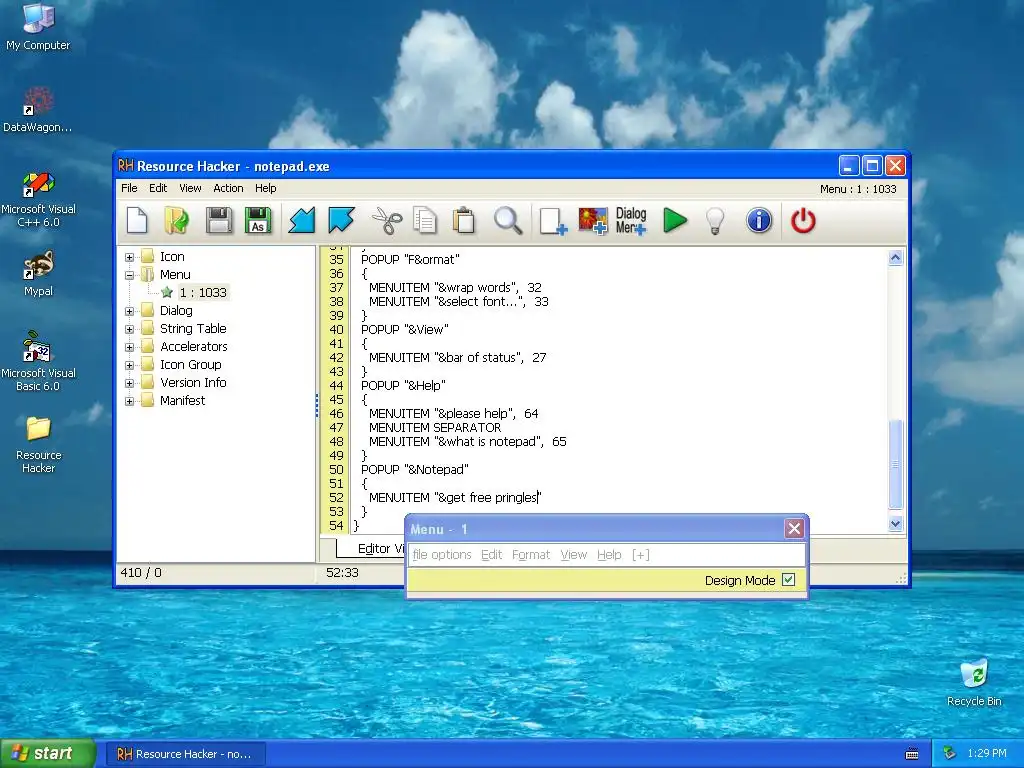Screen dimensions: 1024x768
Task: Select the String Table folder label
Action: (193, 328)
